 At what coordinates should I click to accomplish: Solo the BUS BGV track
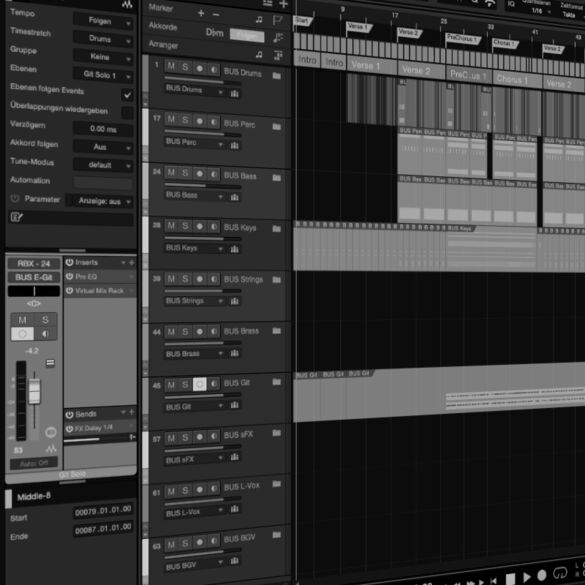pyautogui.click(x=185, y=544)
